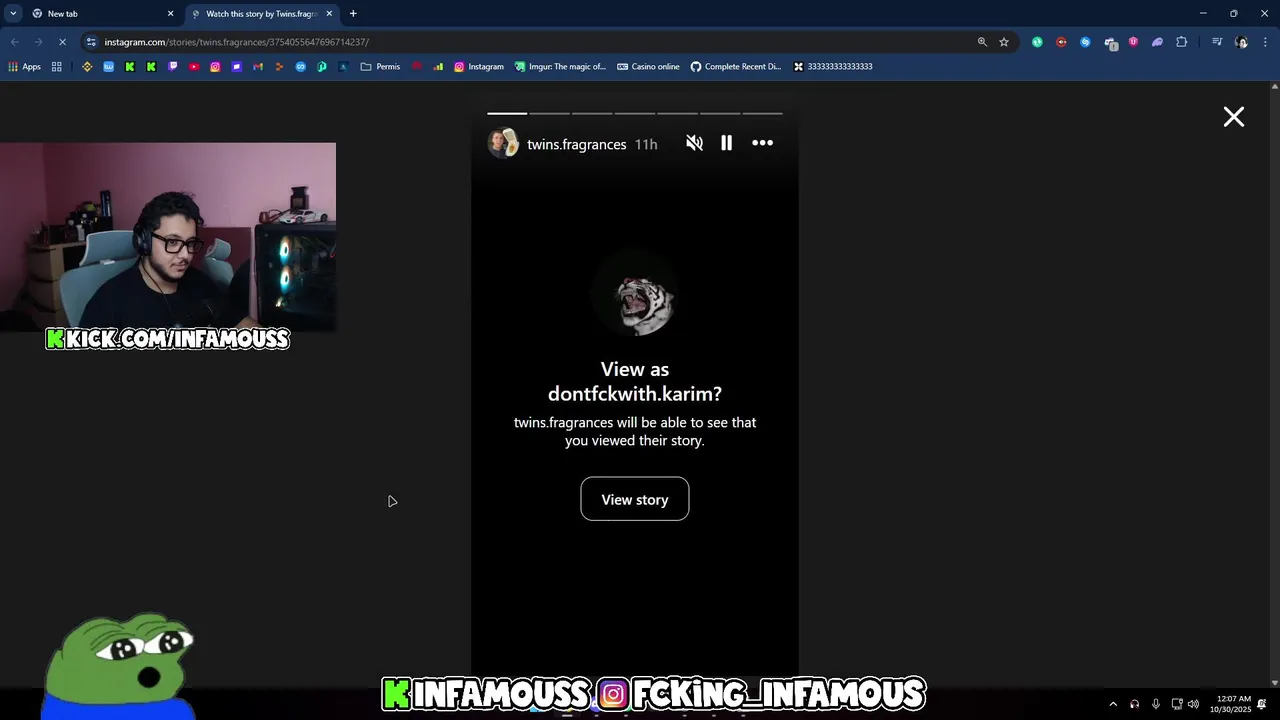1280x720 pixels.
Task: Open the Casino online bookmark
Action: 648,67
